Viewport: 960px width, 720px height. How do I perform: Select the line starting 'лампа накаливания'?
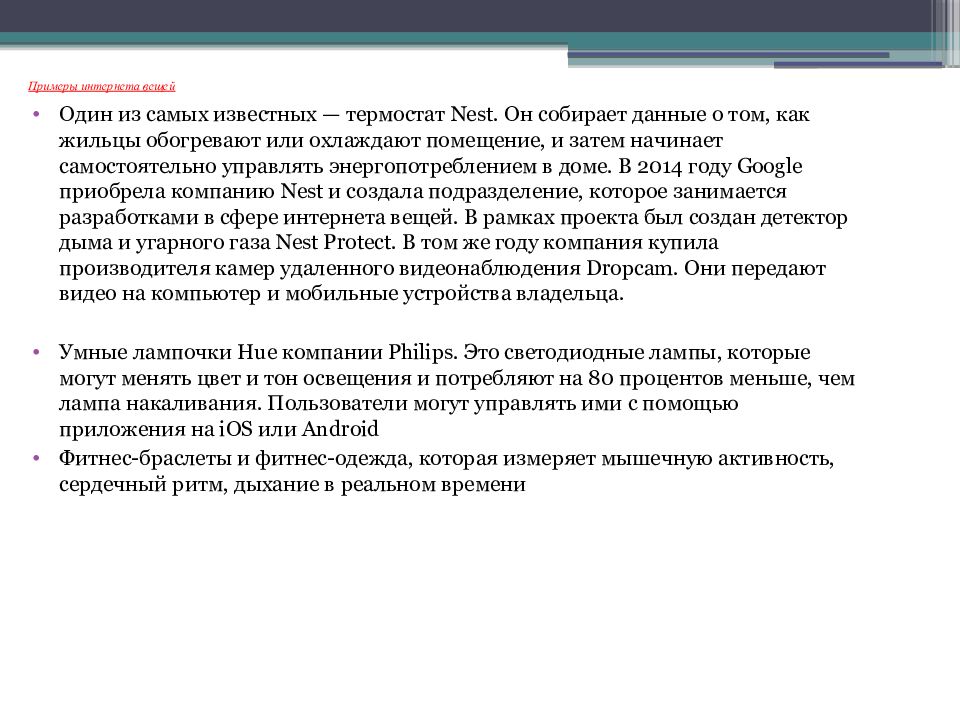click(399, 404)
